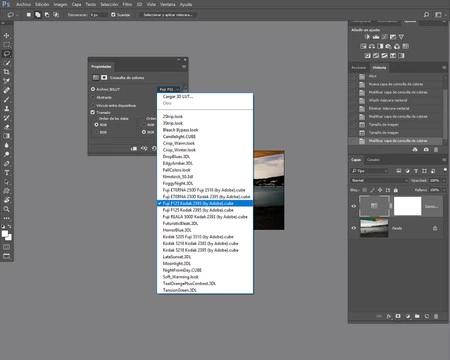Click the Desvanecer value field

(98, 15)
